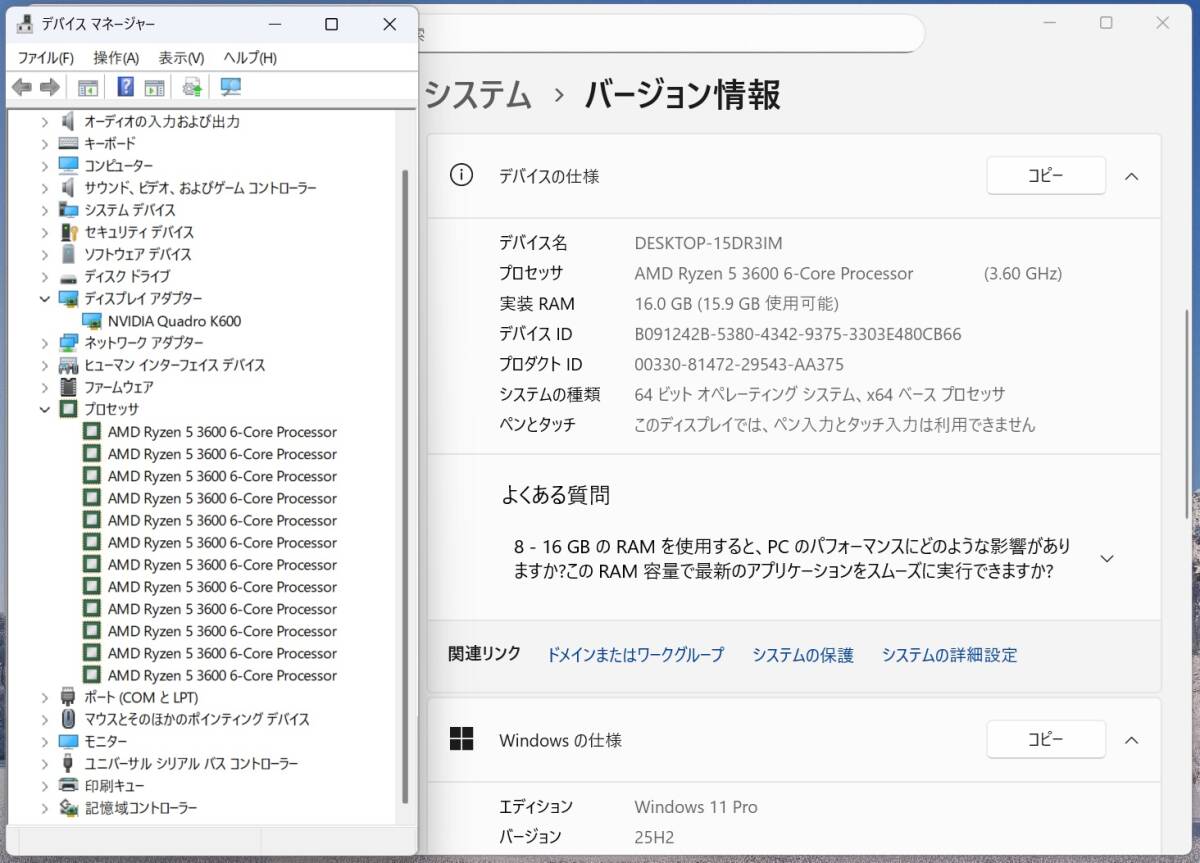Expand the ネットワーク アダプター node

tap(44, 343)
